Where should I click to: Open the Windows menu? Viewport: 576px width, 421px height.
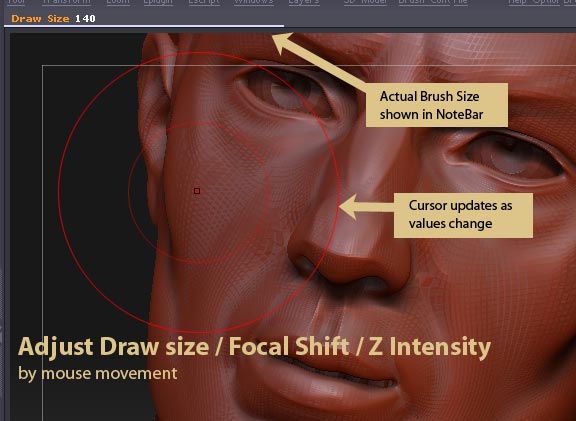(x=254, y=2)
